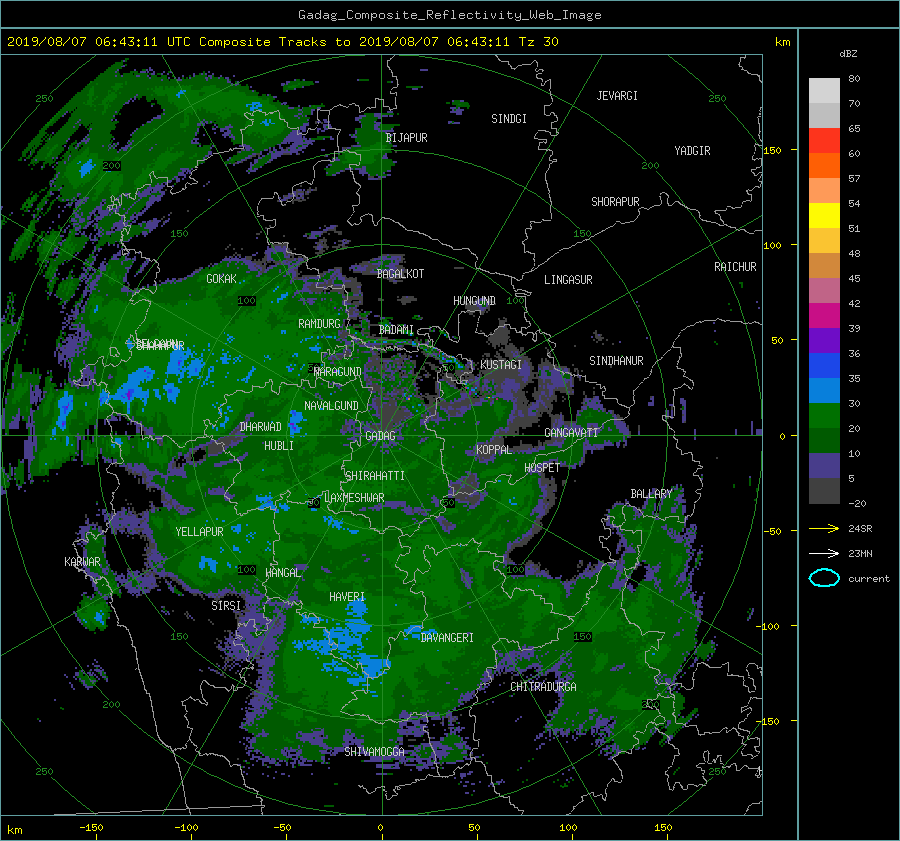Click the HANGAL city label

point(282,573)
